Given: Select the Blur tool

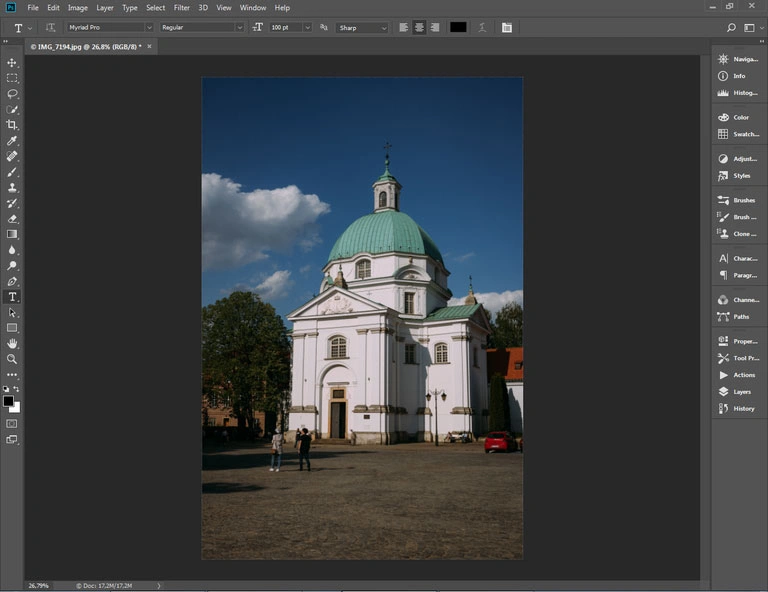Looking at the screenshot, I should pyautogui.click(x=12, y=250).
